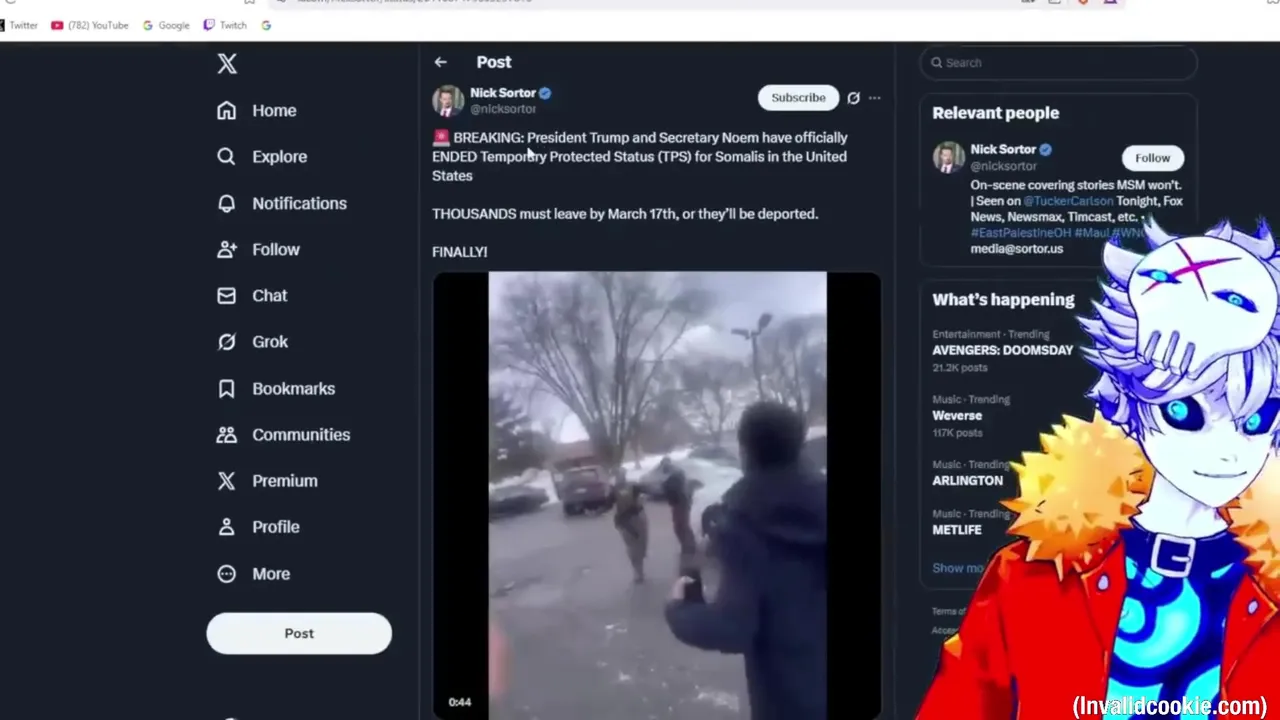Subscribe to Nick Sortor
This screenshot has height=720, width=1280.
click(x=798, y=98)
